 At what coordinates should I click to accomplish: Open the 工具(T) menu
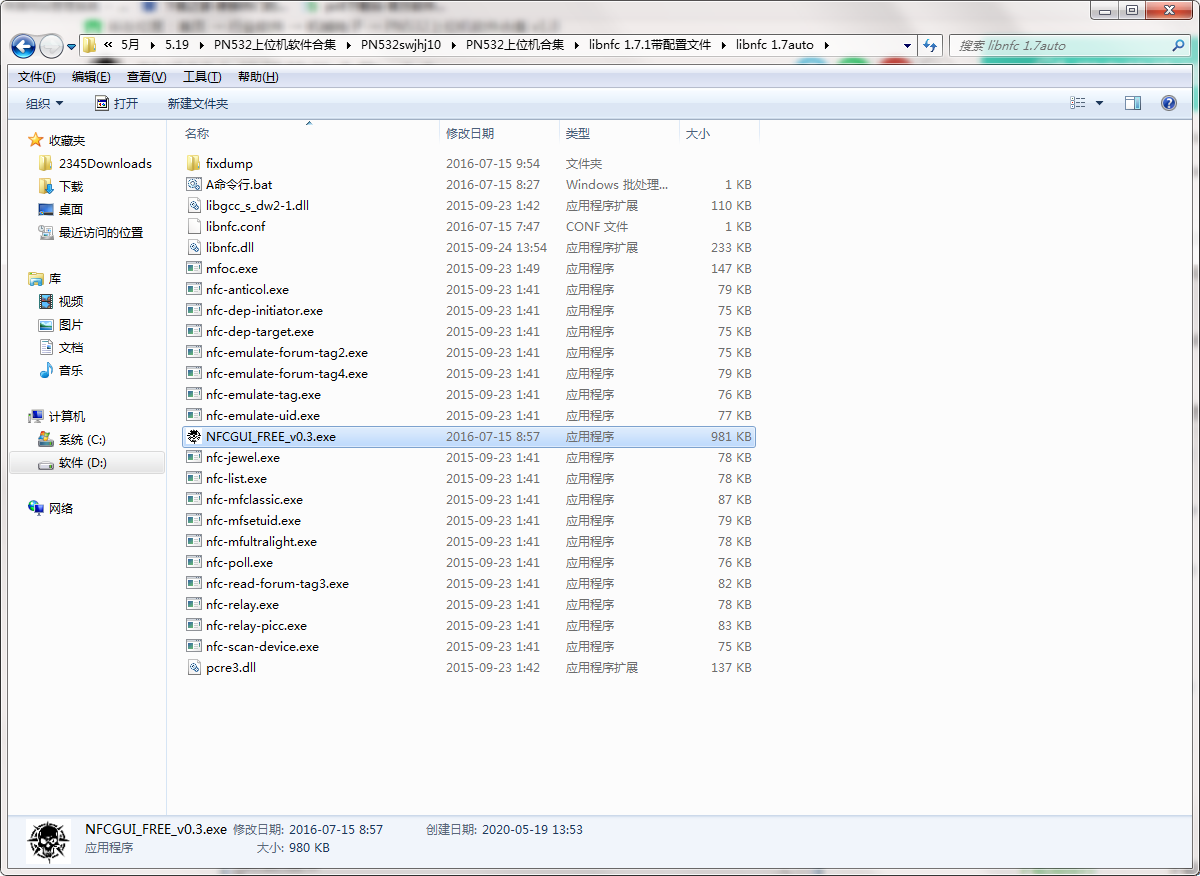coord(202,77)
